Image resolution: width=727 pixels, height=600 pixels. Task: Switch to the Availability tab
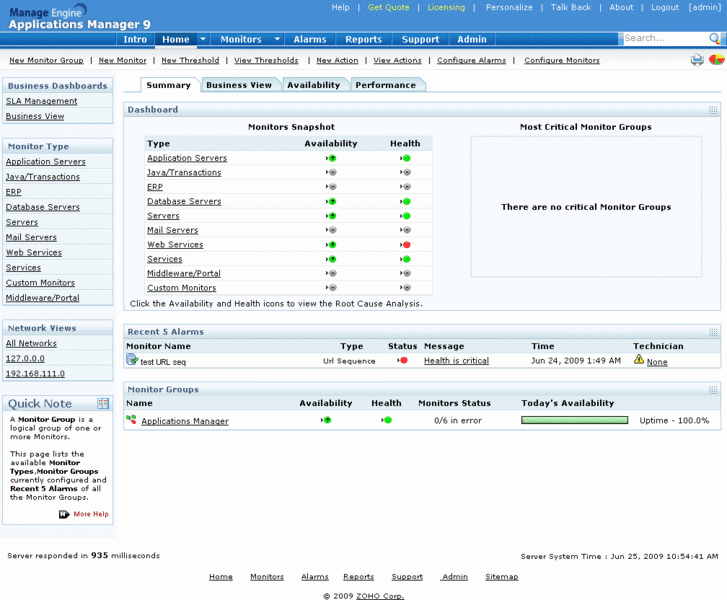[x=313, y=85]
